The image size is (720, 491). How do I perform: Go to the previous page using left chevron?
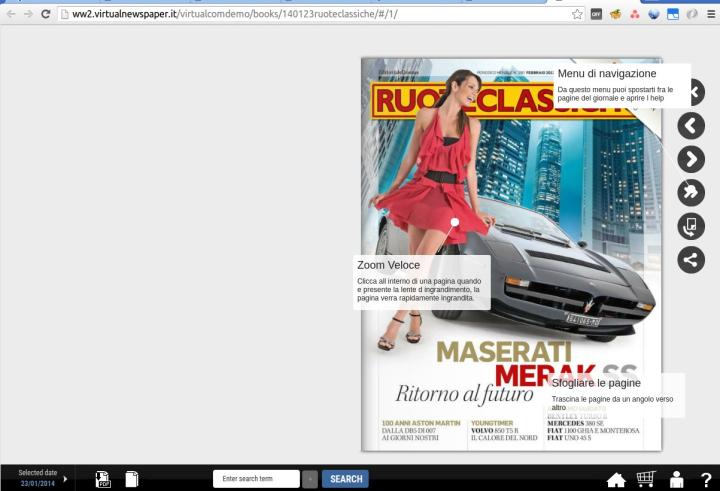click(x=691, y=126)
